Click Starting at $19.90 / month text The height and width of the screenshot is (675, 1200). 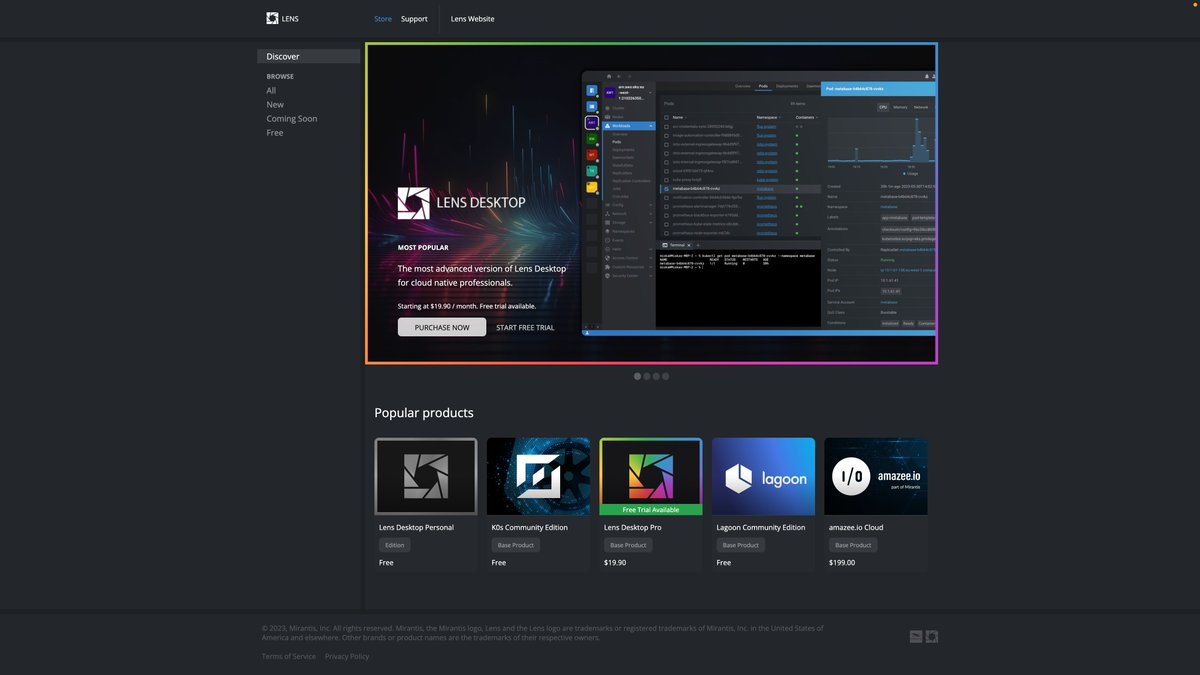(x=467, y=306)
